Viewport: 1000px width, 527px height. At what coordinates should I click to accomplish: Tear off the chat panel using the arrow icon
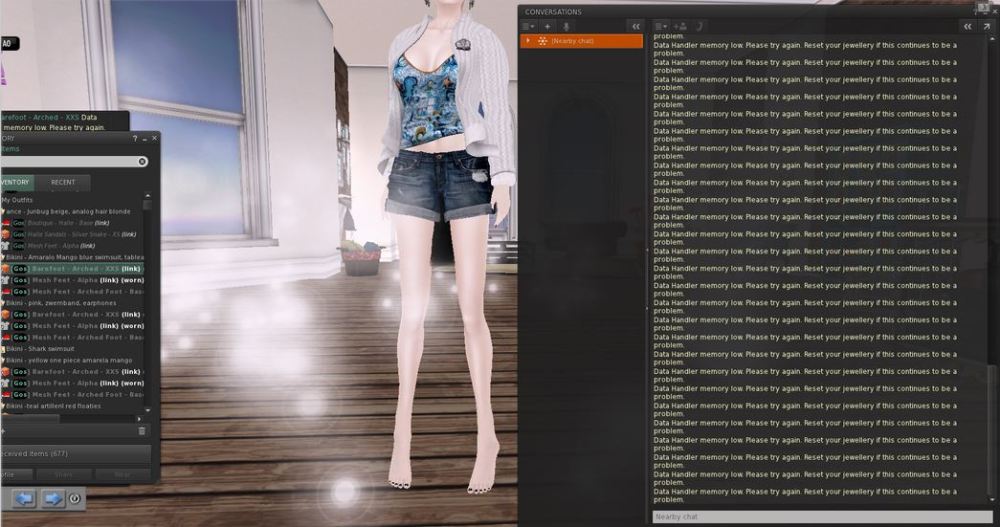pos(988,26)
